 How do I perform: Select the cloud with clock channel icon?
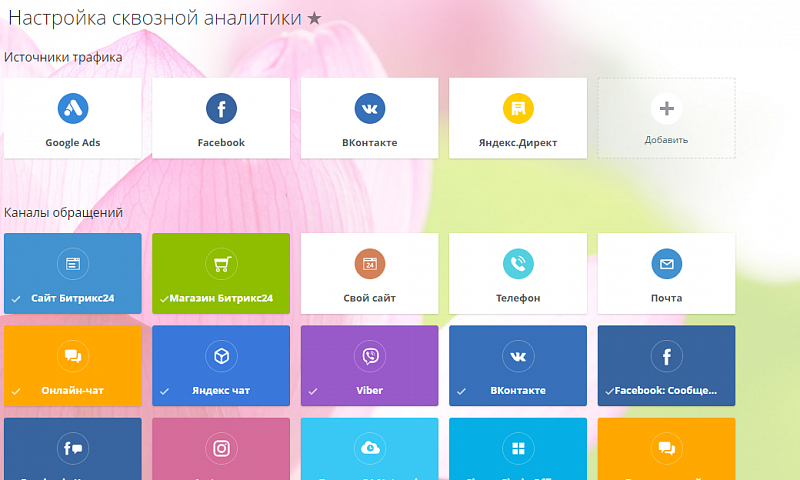370,448
